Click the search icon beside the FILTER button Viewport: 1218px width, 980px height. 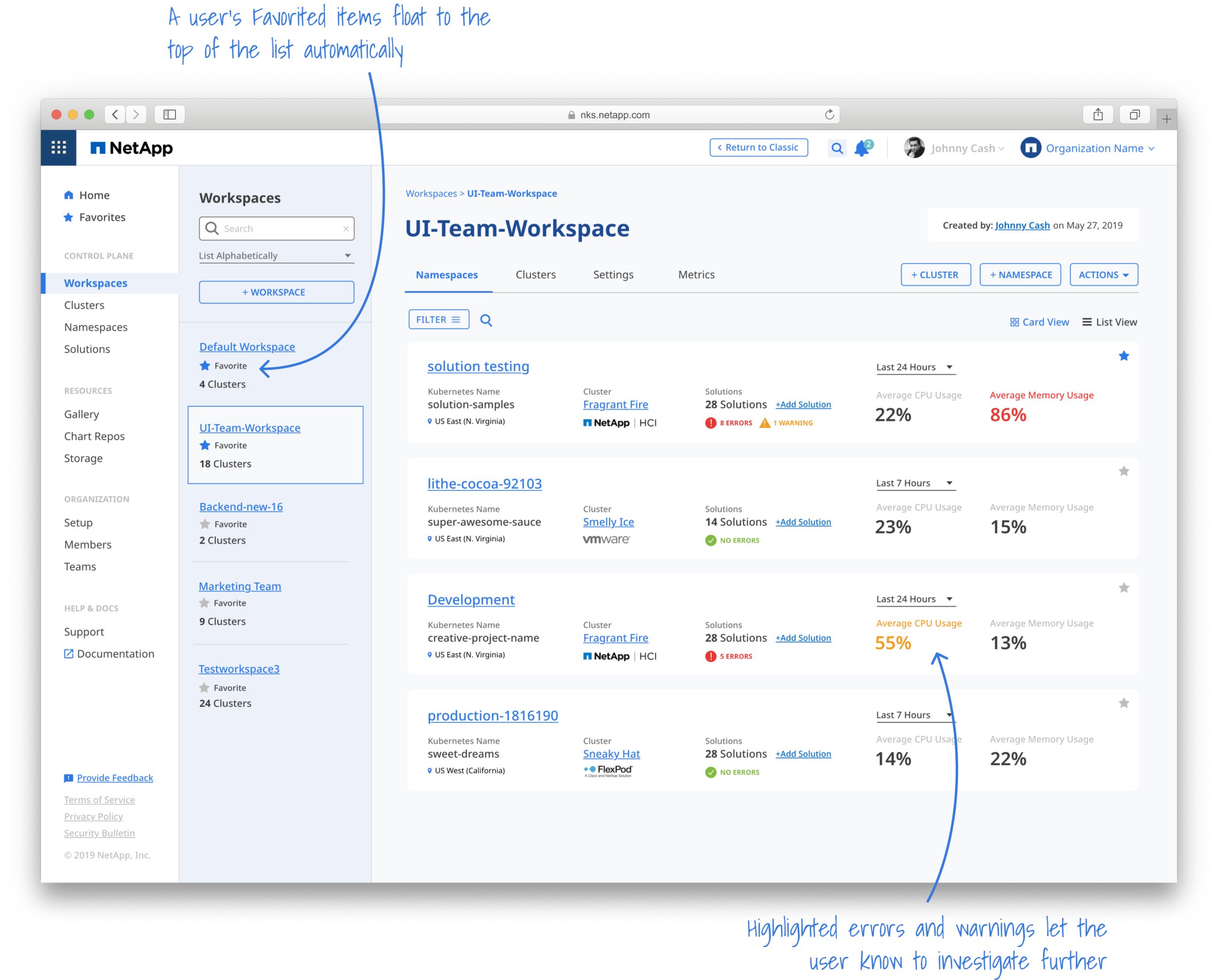[486, 321]
